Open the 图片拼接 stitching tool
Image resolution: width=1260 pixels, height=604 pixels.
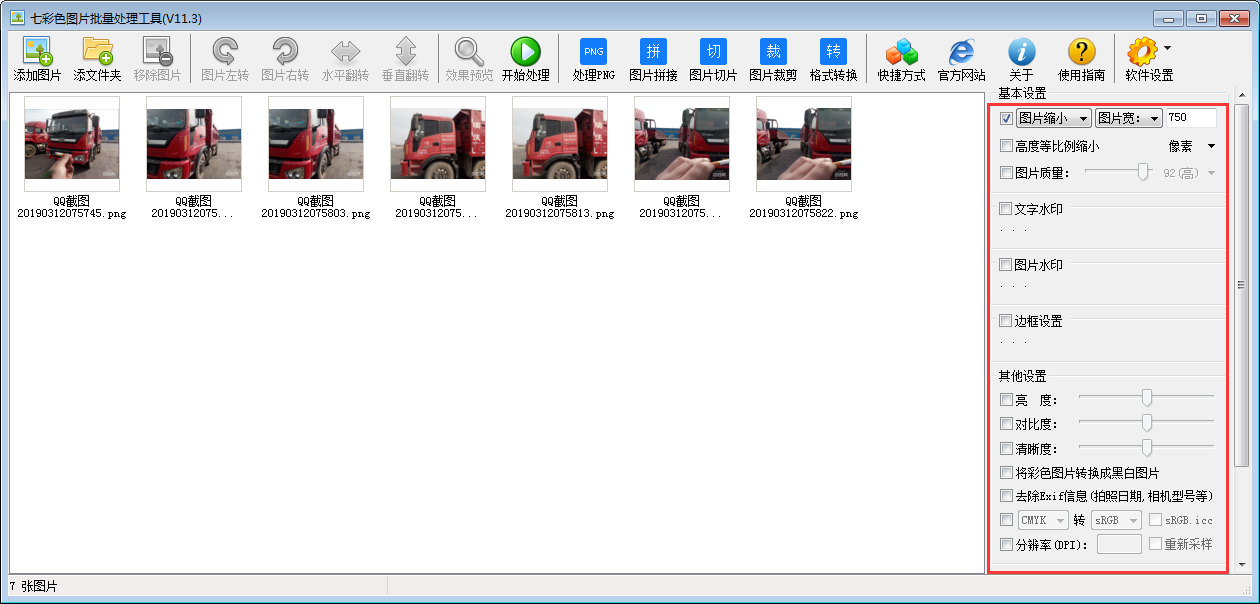(653, 53)
